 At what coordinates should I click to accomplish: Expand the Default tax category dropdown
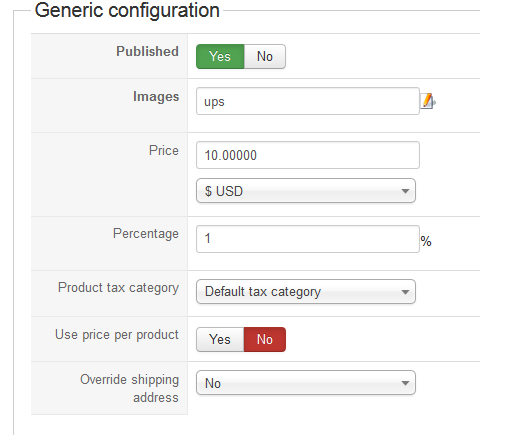pos(306,292)
